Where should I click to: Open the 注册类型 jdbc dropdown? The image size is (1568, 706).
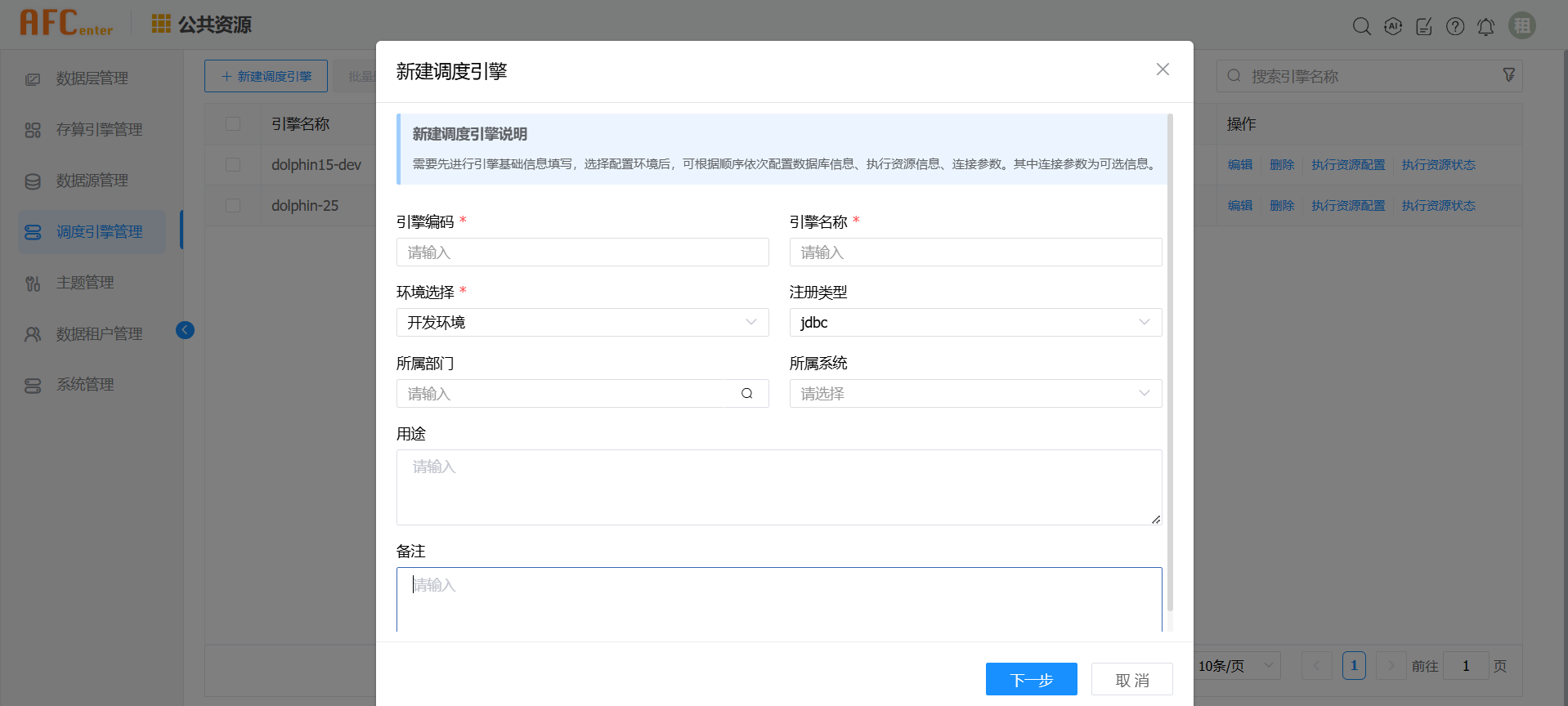(974, 323)
